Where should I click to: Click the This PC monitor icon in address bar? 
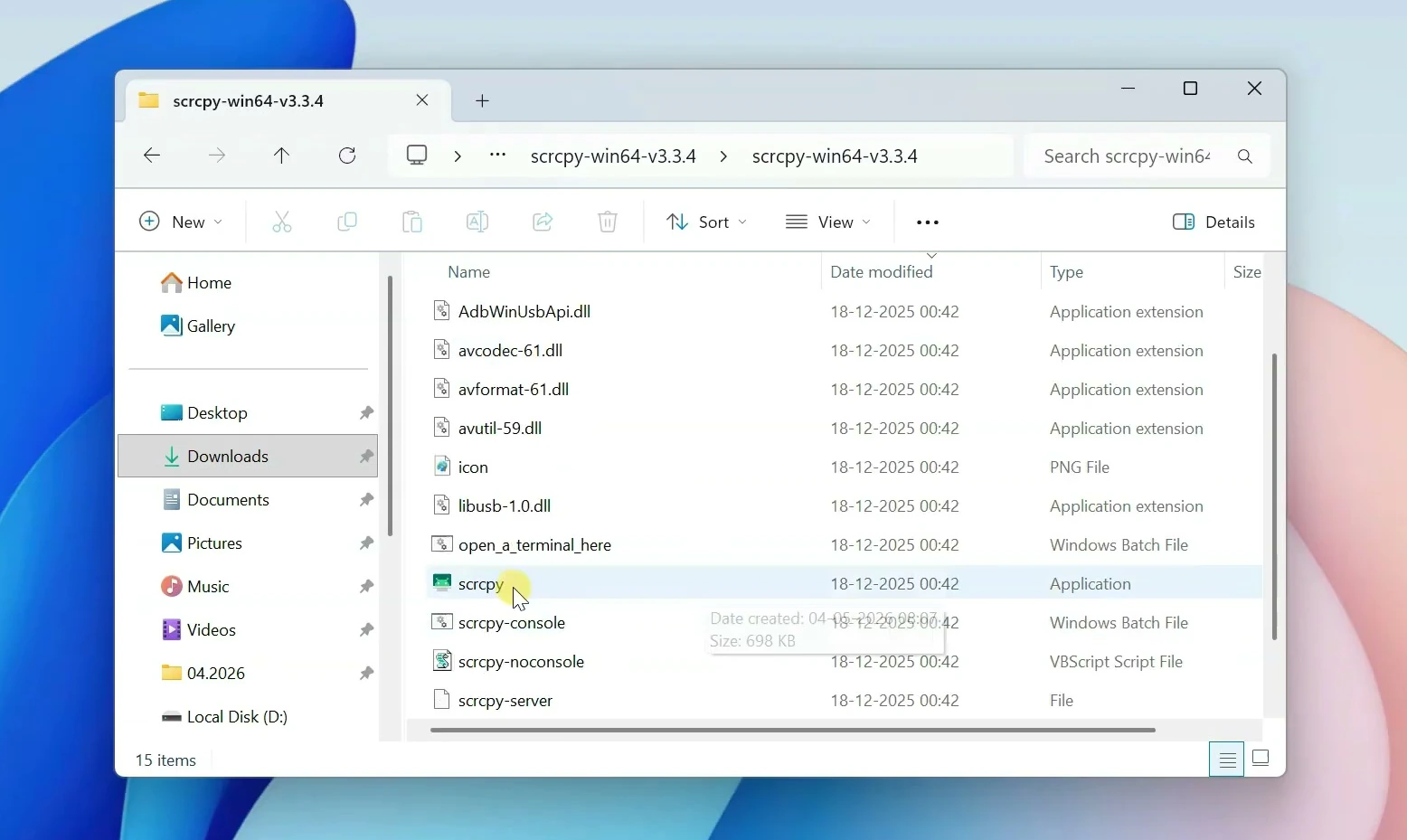tap(417, 156)
